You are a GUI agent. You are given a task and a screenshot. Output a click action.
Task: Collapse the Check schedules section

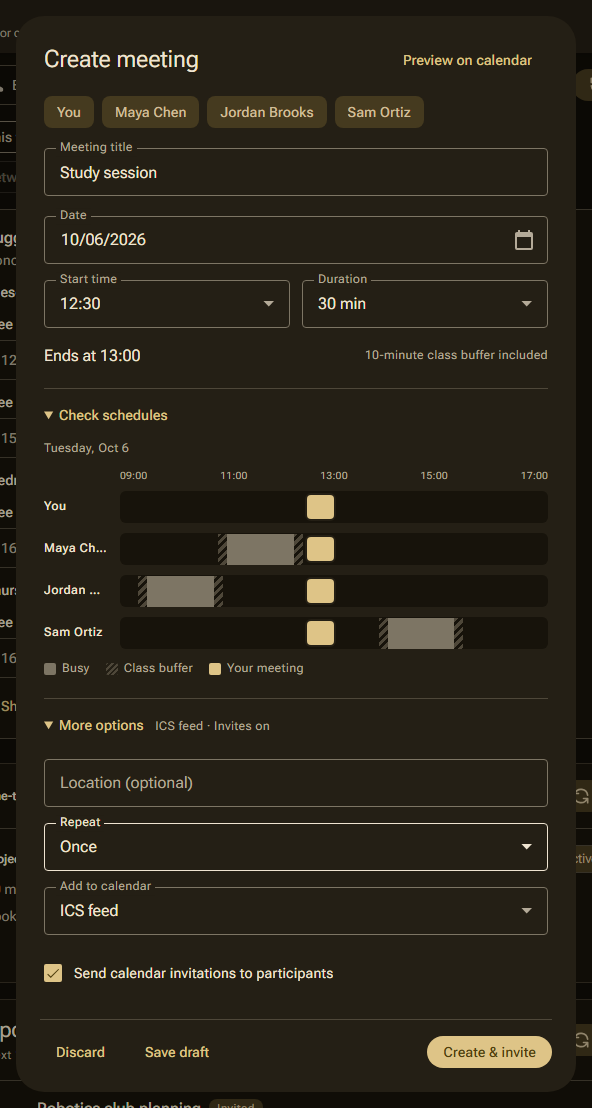[106, 416]
